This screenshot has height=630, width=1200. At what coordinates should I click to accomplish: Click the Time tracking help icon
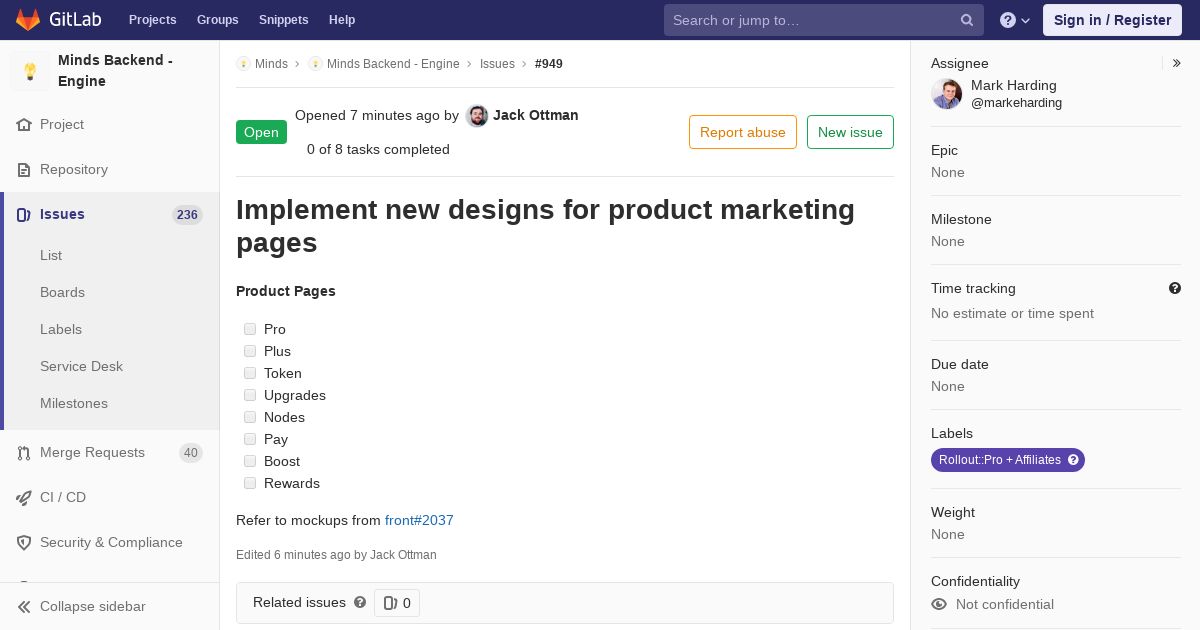pos(1175,288)
